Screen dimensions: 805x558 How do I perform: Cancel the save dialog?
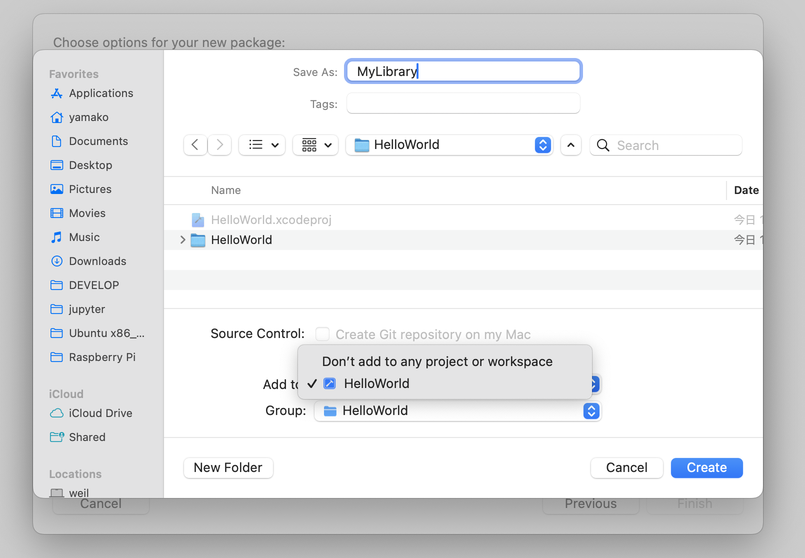pyautogui.click(x=626, y=467)
